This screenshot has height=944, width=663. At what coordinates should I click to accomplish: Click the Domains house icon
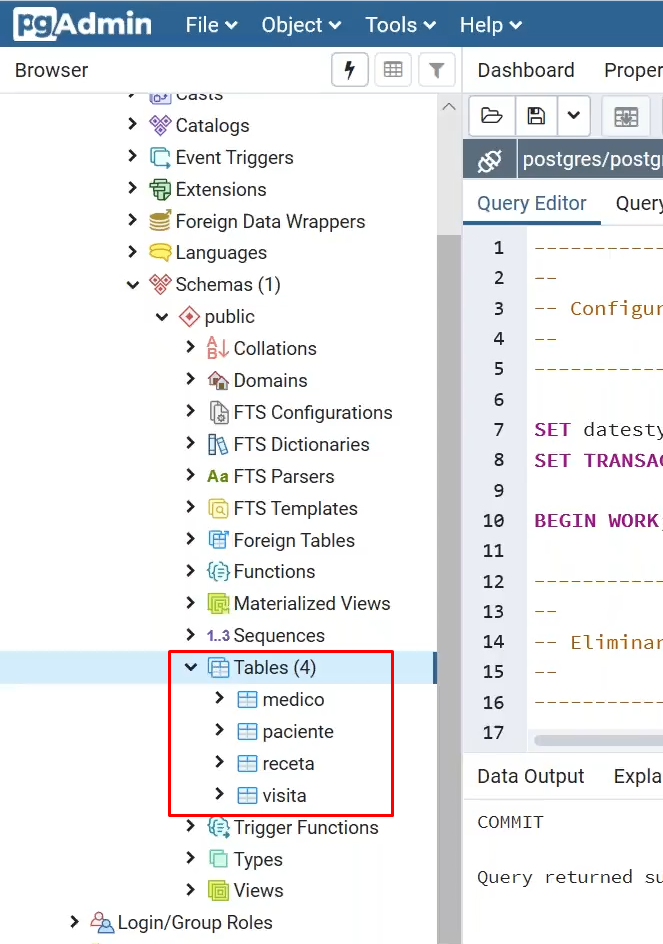tap(218, 380)
